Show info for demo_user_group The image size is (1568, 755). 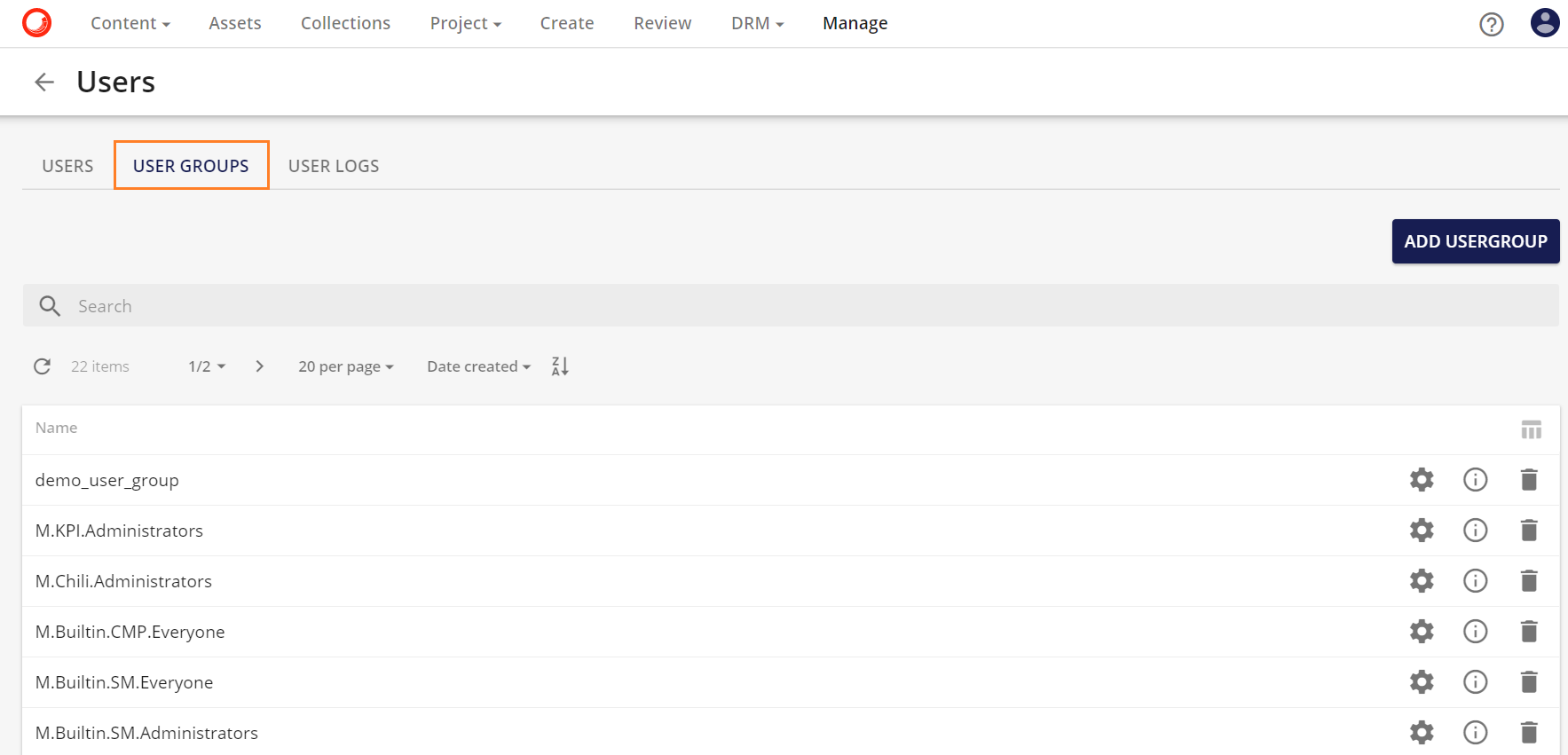pyautogui.click(x=1475, y=480)
